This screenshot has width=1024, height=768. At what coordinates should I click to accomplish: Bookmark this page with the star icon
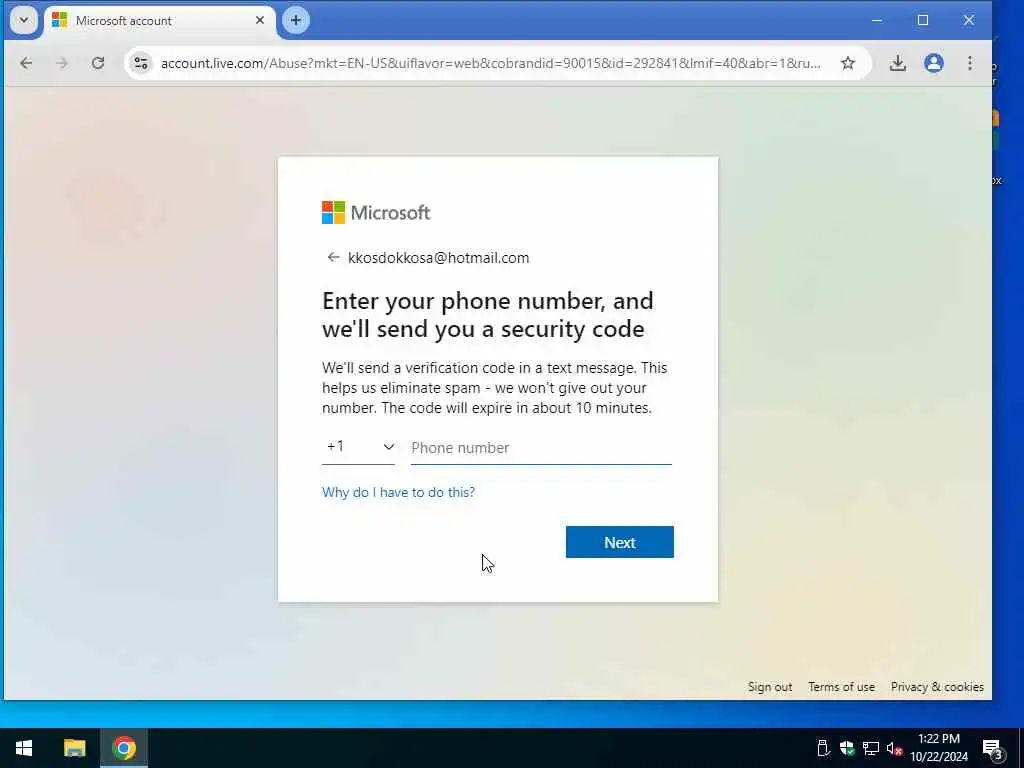848,63
